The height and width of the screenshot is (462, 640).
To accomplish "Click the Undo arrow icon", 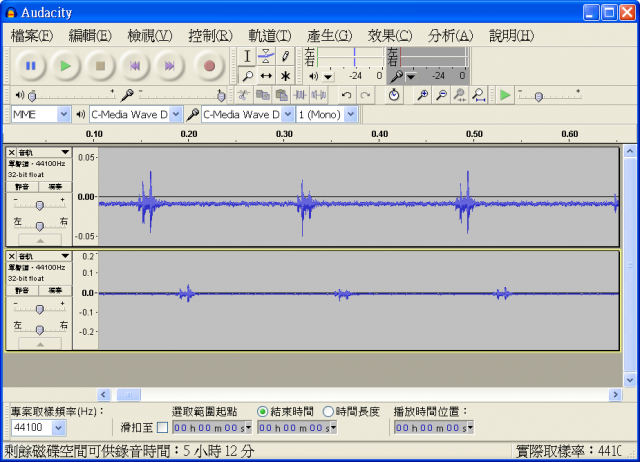I will 347,96.
